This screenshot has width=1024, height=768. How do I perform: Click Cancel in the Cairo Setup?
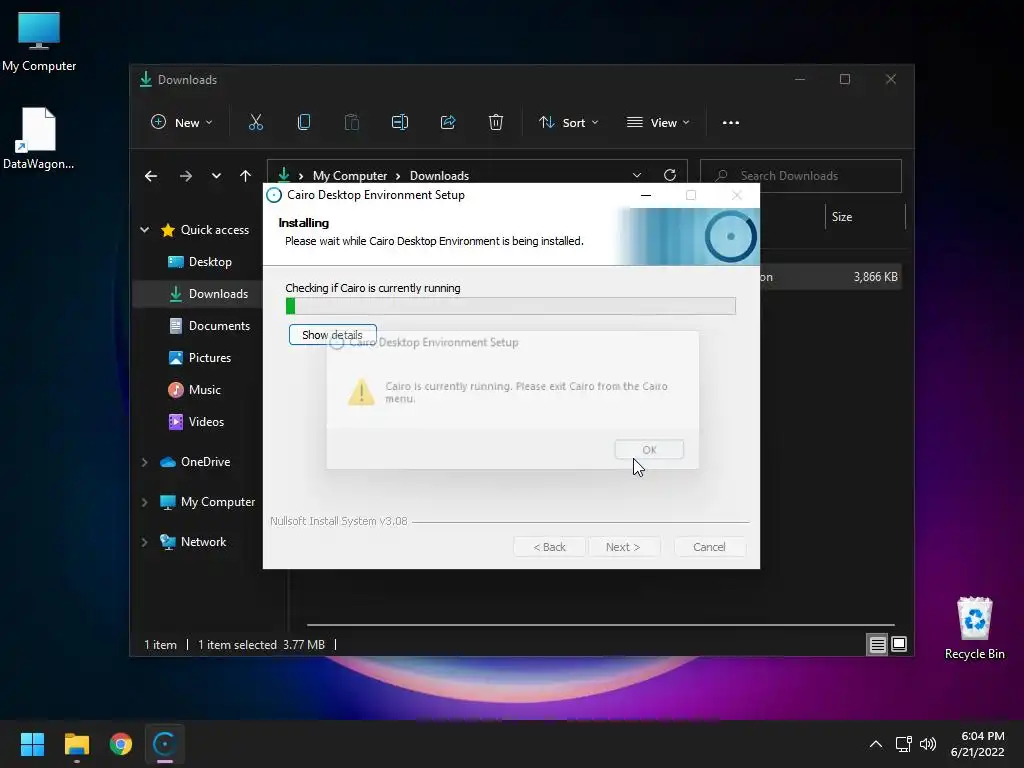709,547
